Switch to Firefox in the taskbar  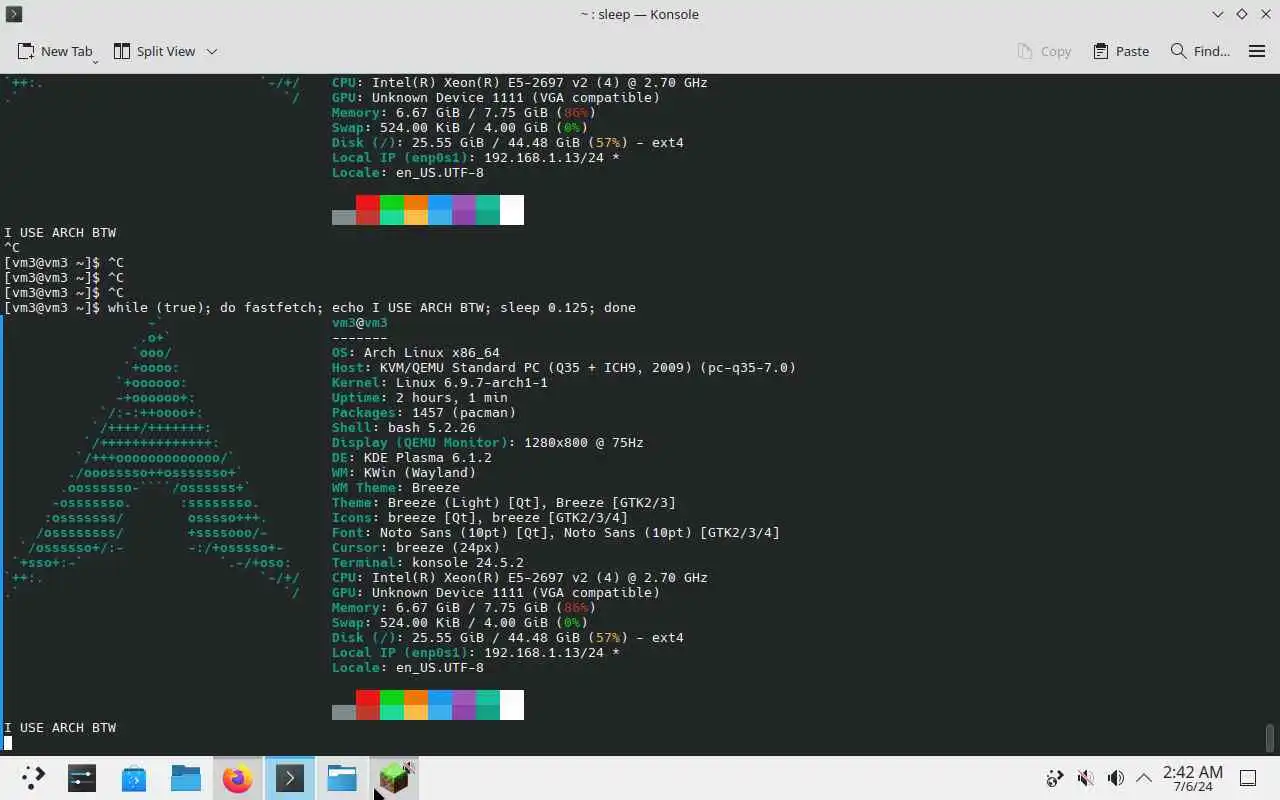pos(238,778)
